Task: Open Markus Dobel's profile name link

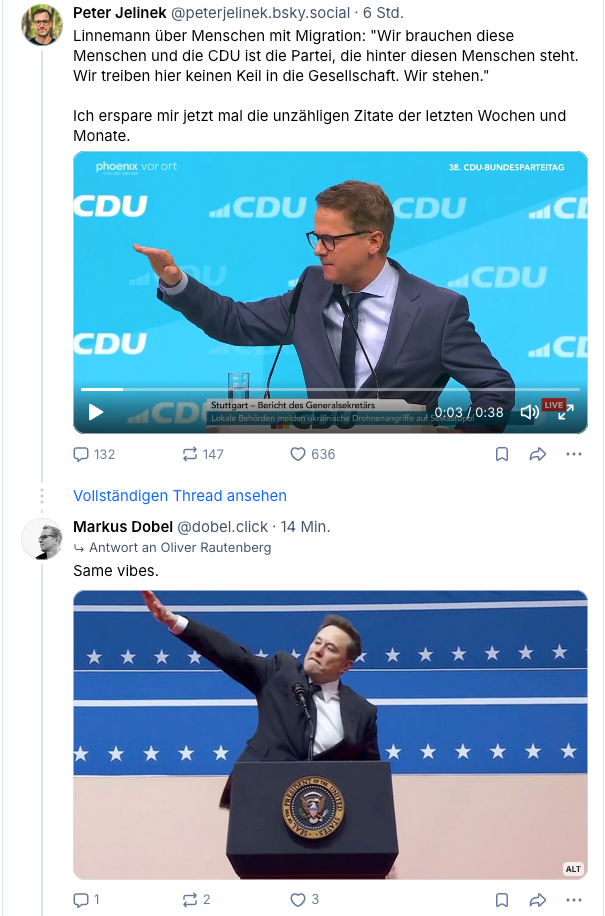Action: [x=123, y=527]
